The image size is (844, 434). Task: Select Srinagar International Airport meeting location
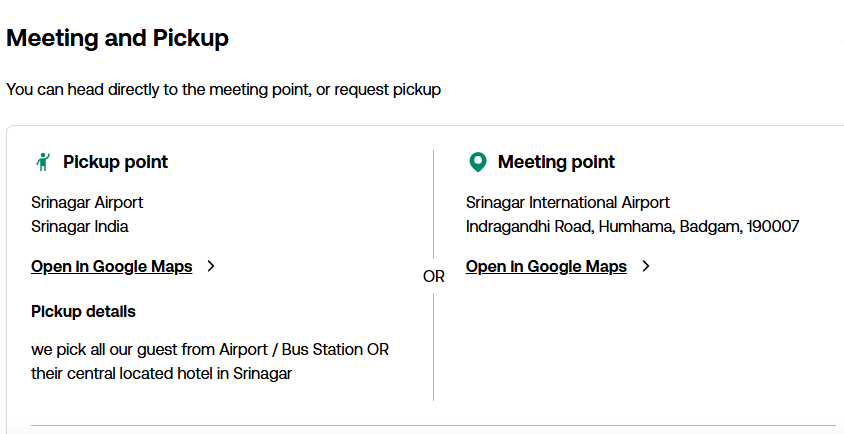(x=568, y=203)
